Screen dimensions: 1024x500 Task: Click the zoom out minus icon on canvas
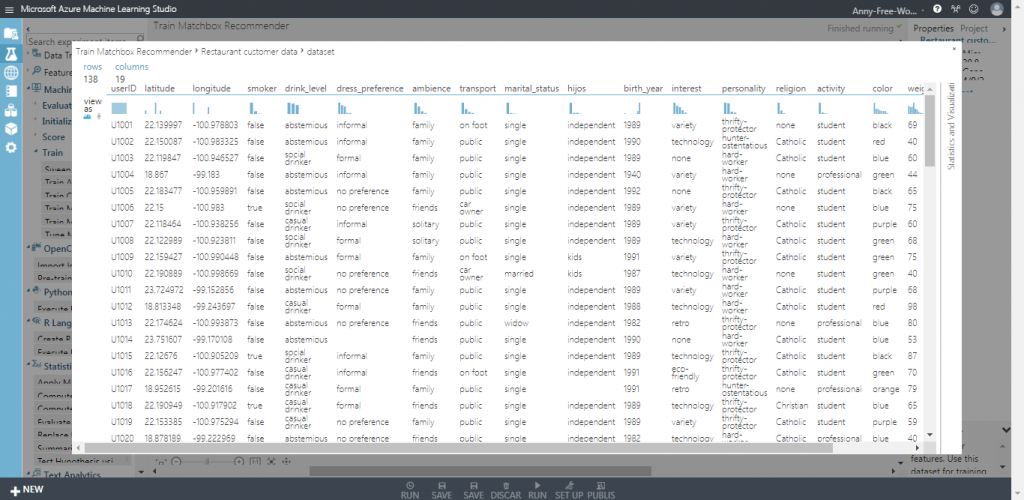click(176, 461)
